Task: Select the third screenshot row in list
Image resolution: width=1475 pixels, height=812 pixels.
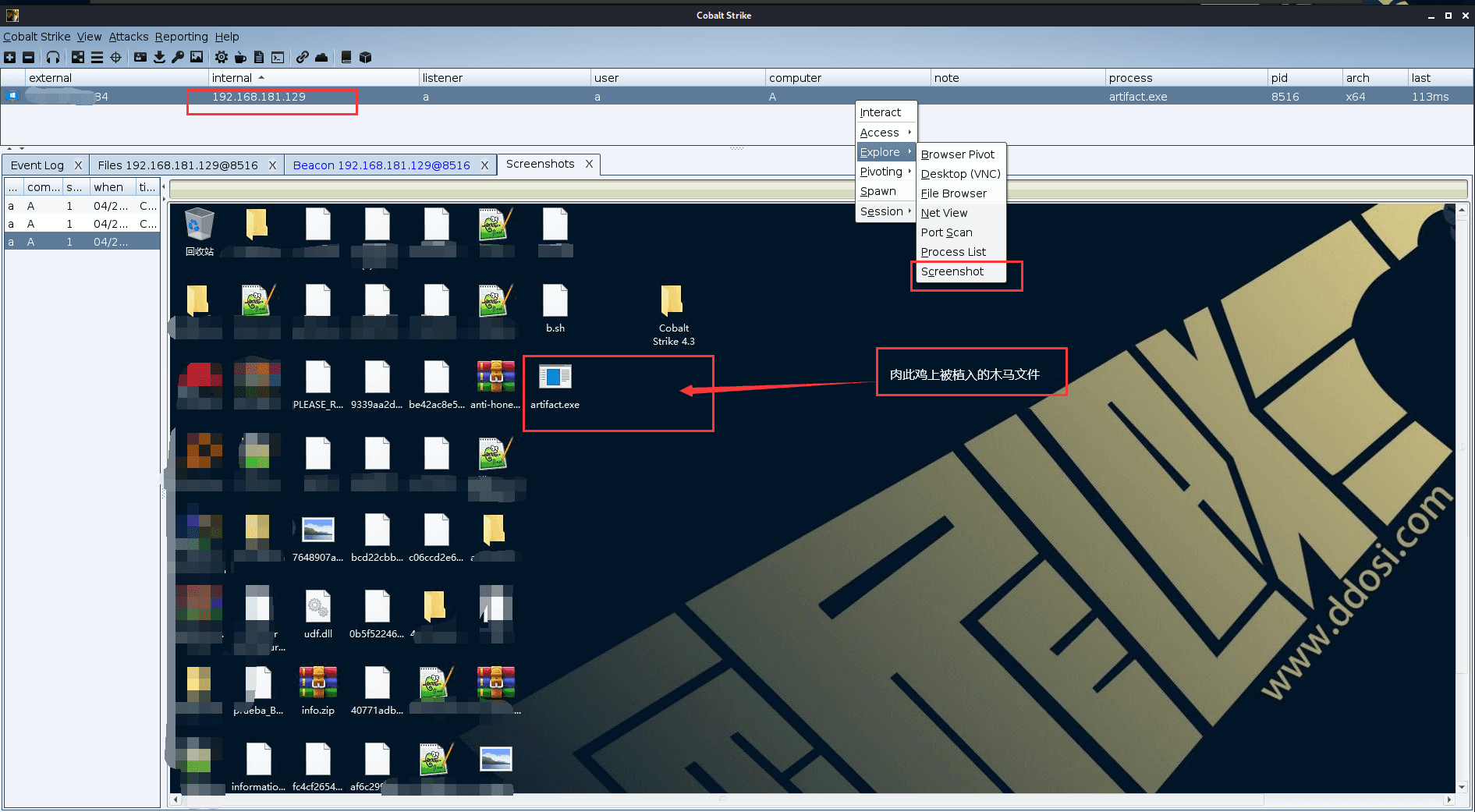Action: (x=82, y=242)
